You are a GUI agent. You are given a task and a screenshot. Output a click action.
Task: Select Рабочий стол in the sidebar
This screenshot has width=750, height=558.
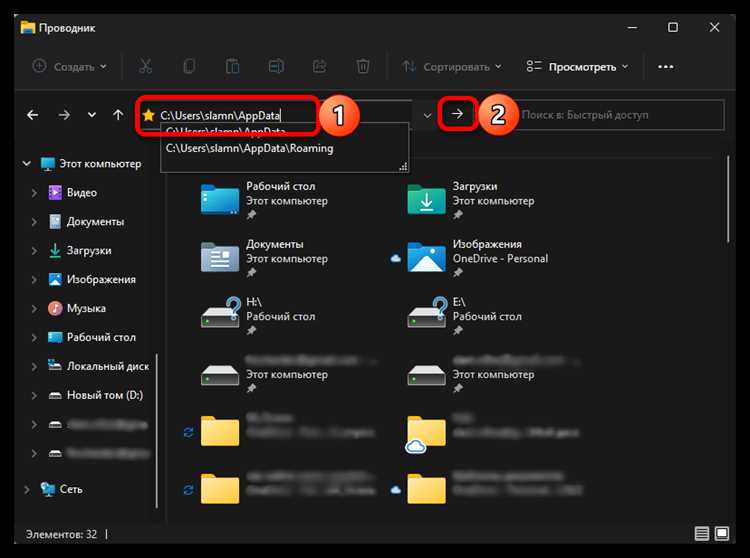coord(101,337)
